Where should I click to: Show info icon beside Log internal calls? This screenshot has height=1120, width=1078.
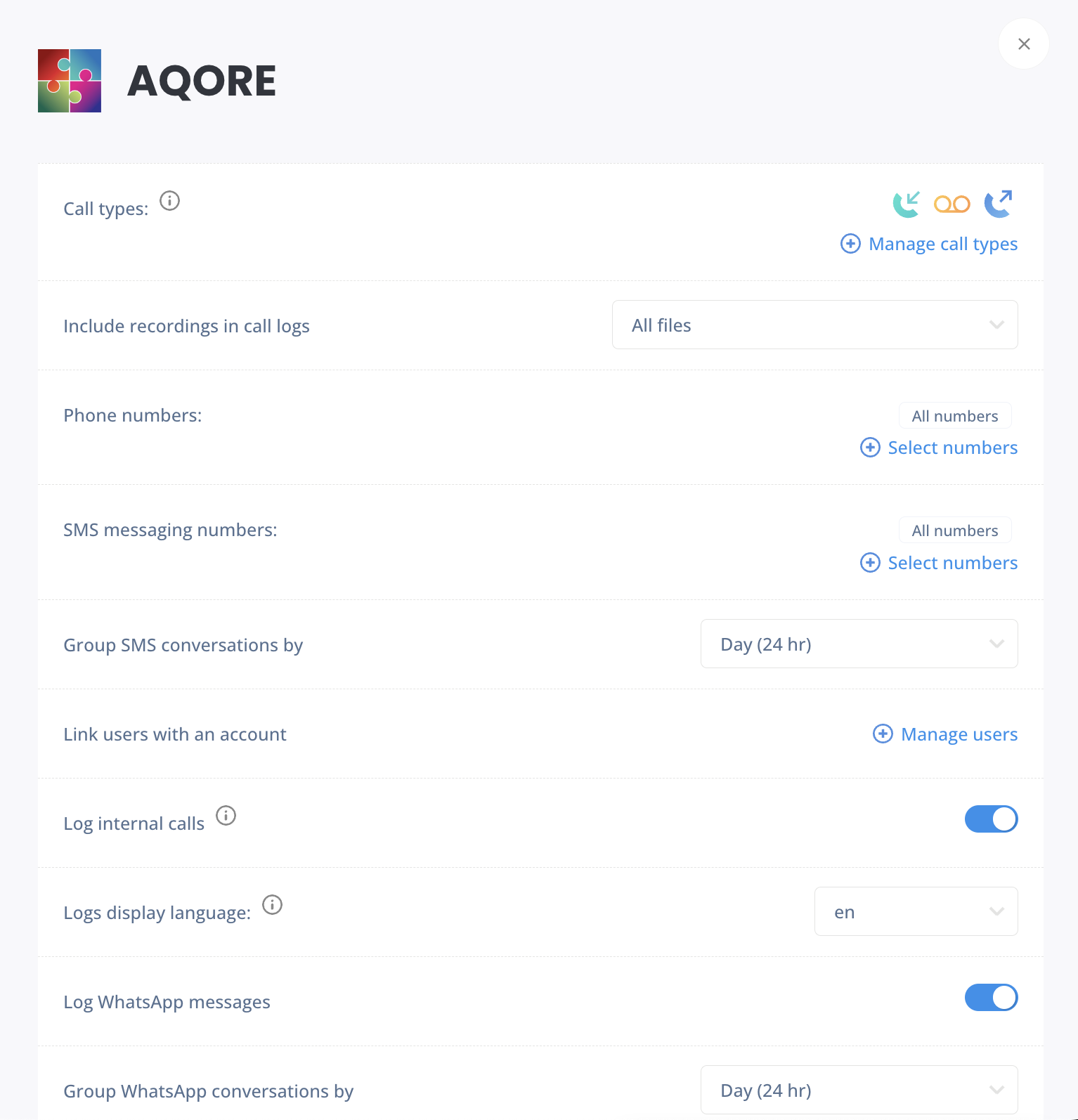point(226,816)
